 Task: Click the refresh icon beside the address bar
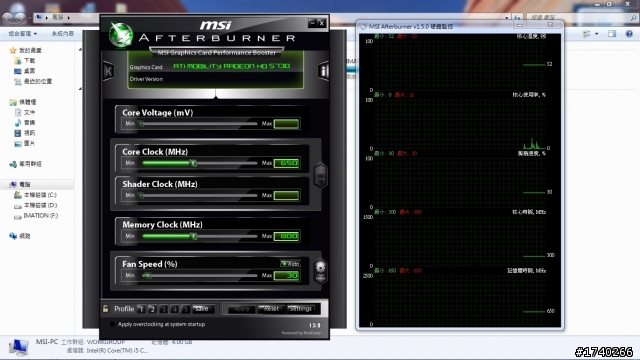pyautogui.click(x=517, y=18)
